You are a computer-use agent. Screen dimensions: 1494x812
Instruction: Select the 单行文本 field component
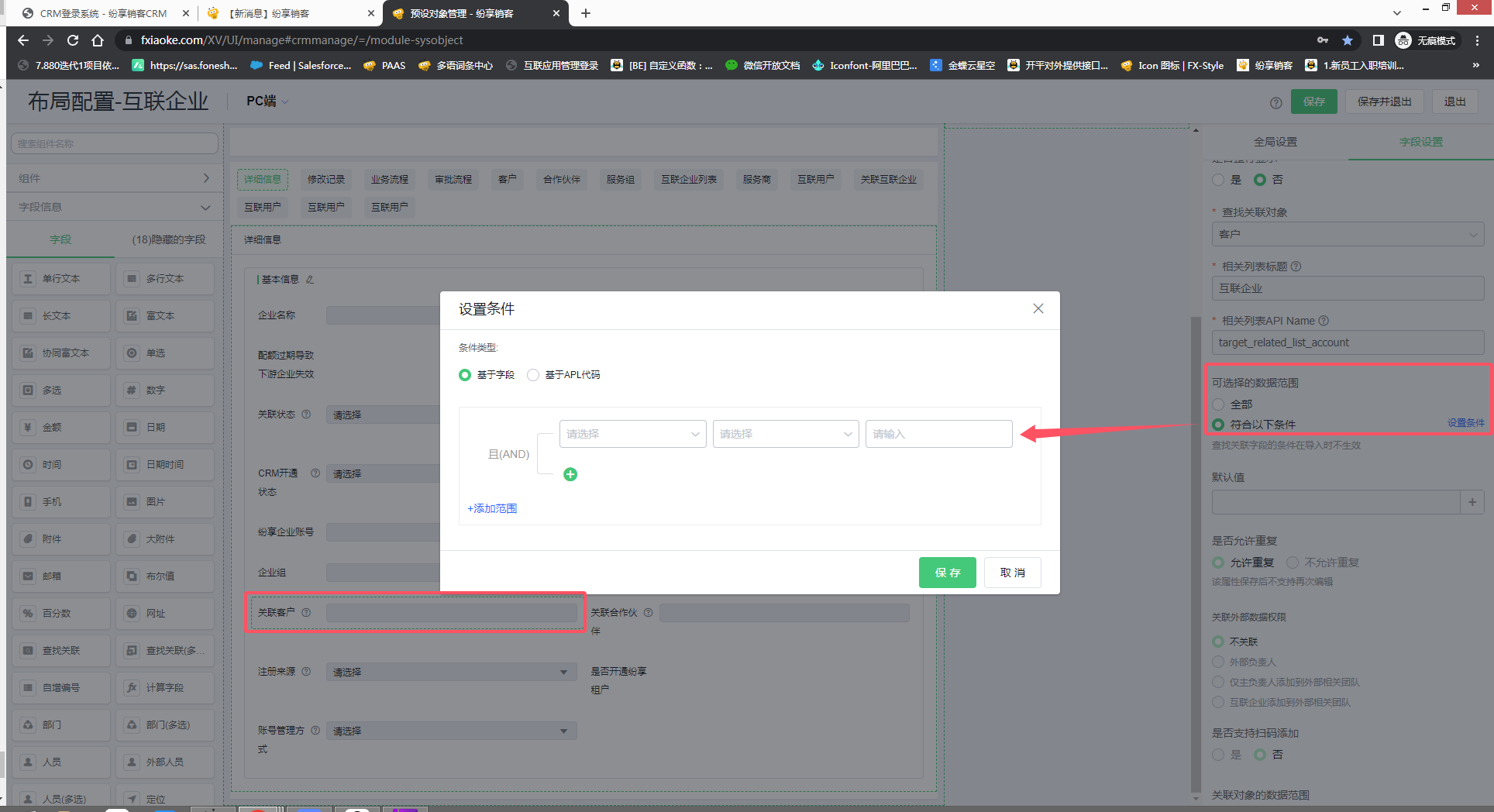[61, 279]
